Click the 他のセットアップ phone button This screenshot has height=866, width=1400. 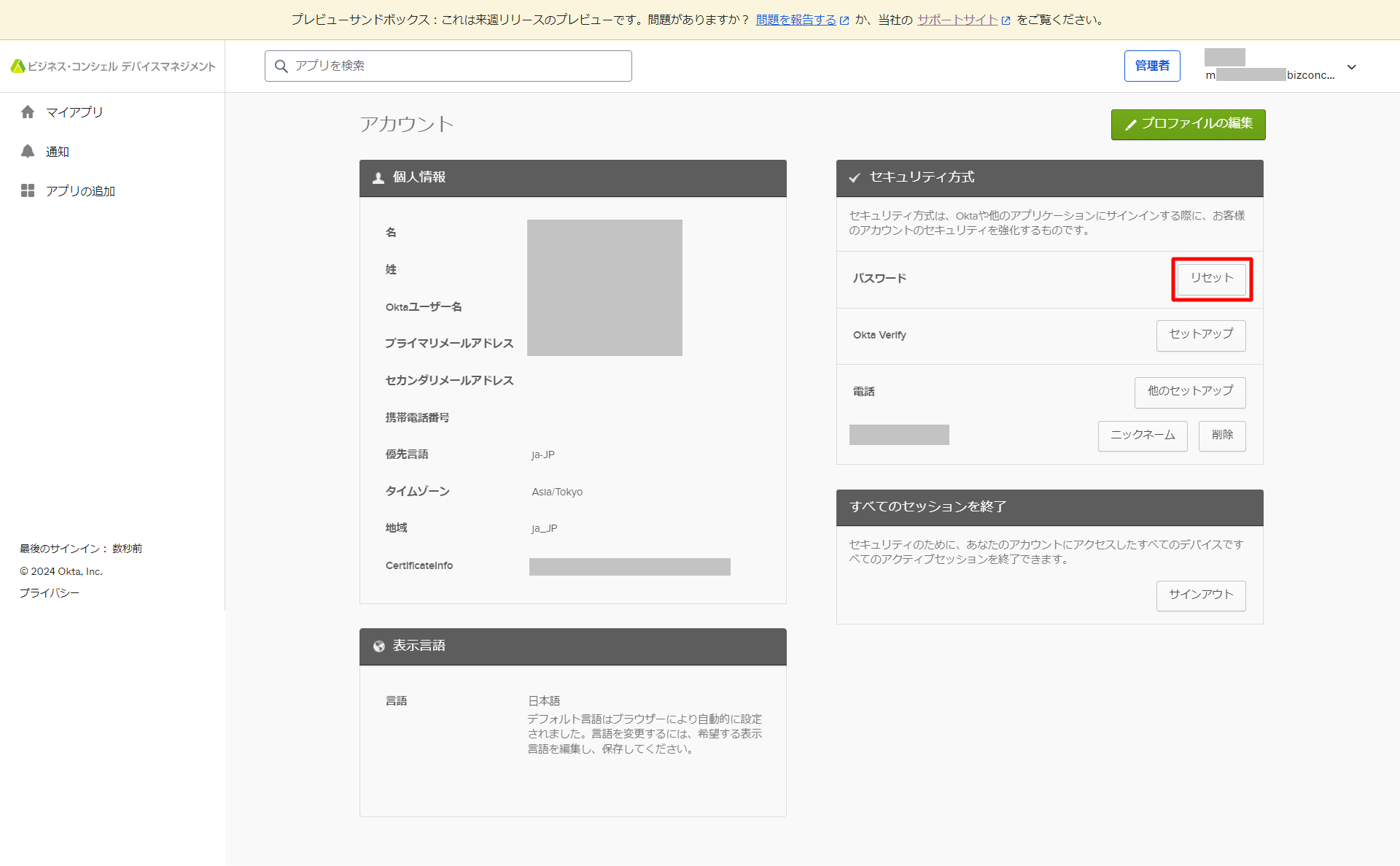coord(1189,392)
